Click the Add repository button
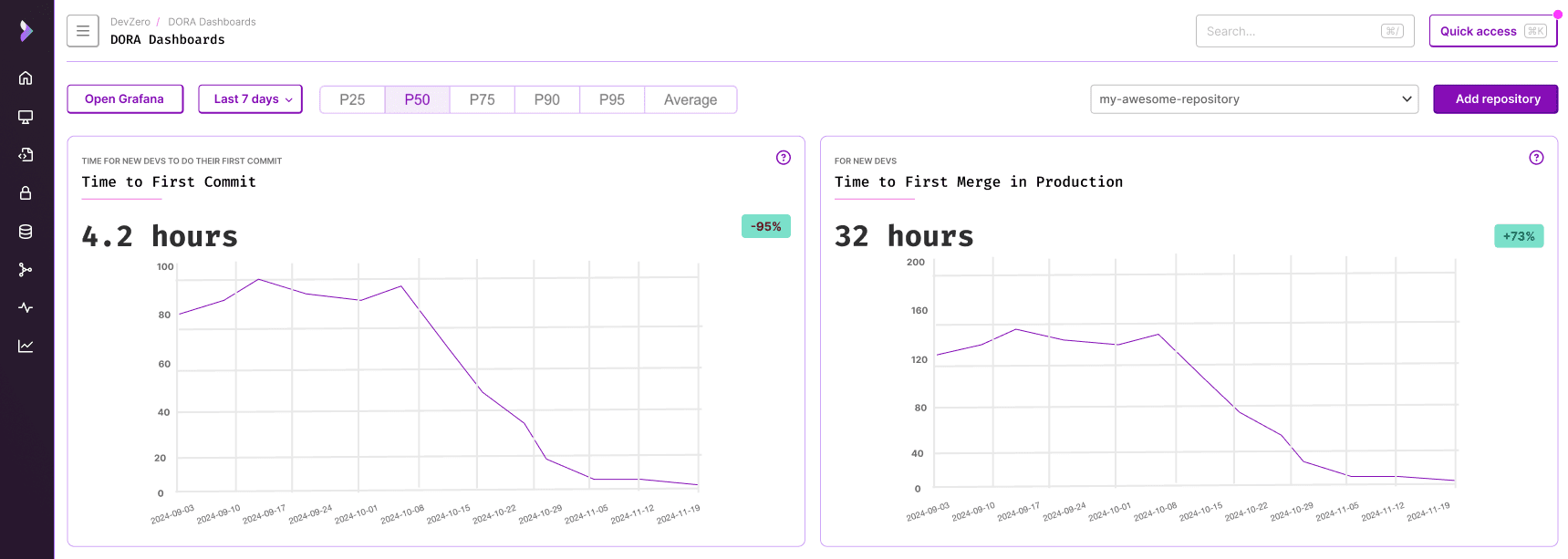This screenshot has width=1568, height=559. (1495, 99)
